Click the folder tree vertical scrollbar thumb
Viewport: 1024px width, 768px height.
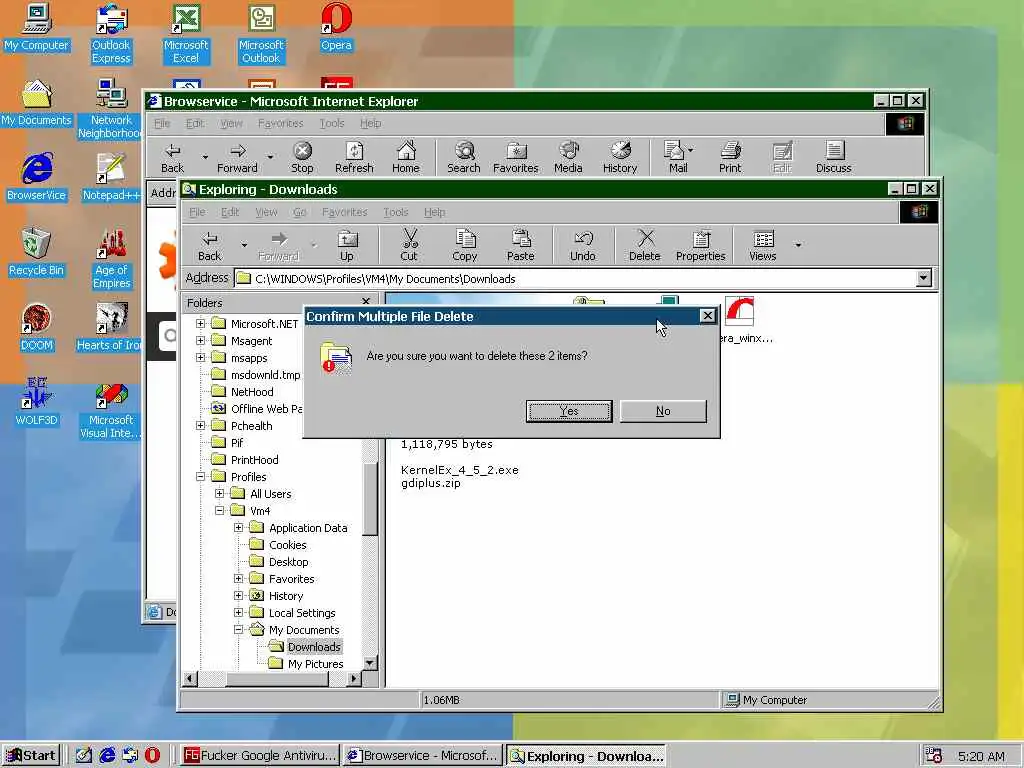[x=370, y=498]
